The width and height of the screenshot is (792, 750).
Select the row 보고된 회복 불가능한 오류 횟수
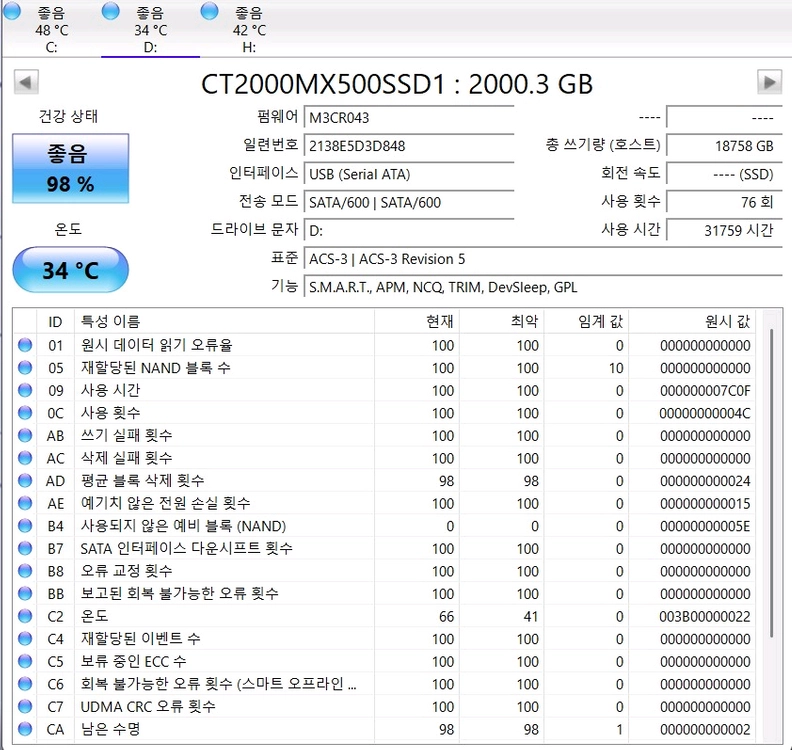click(384, 593)
